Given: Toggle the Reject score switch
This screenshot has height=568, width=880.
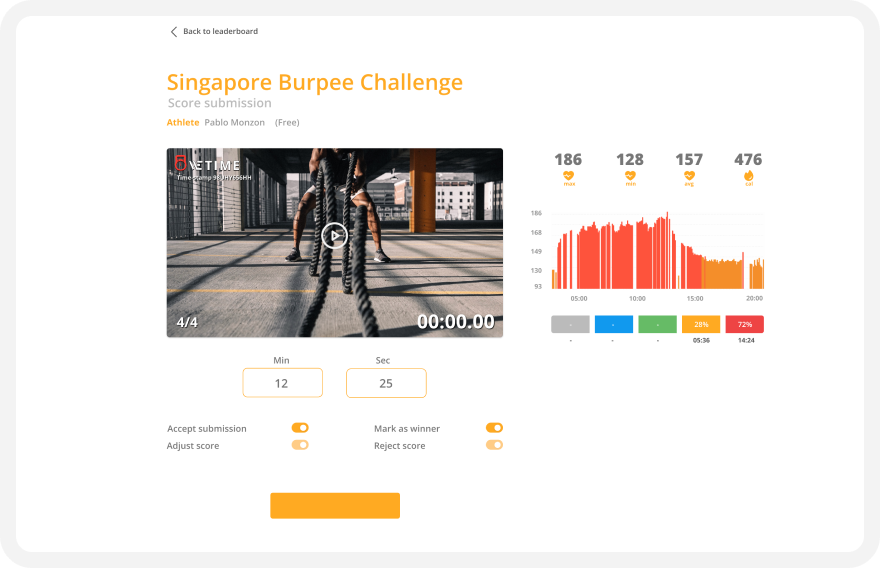Looking at the screenshot, I should 494,445.
